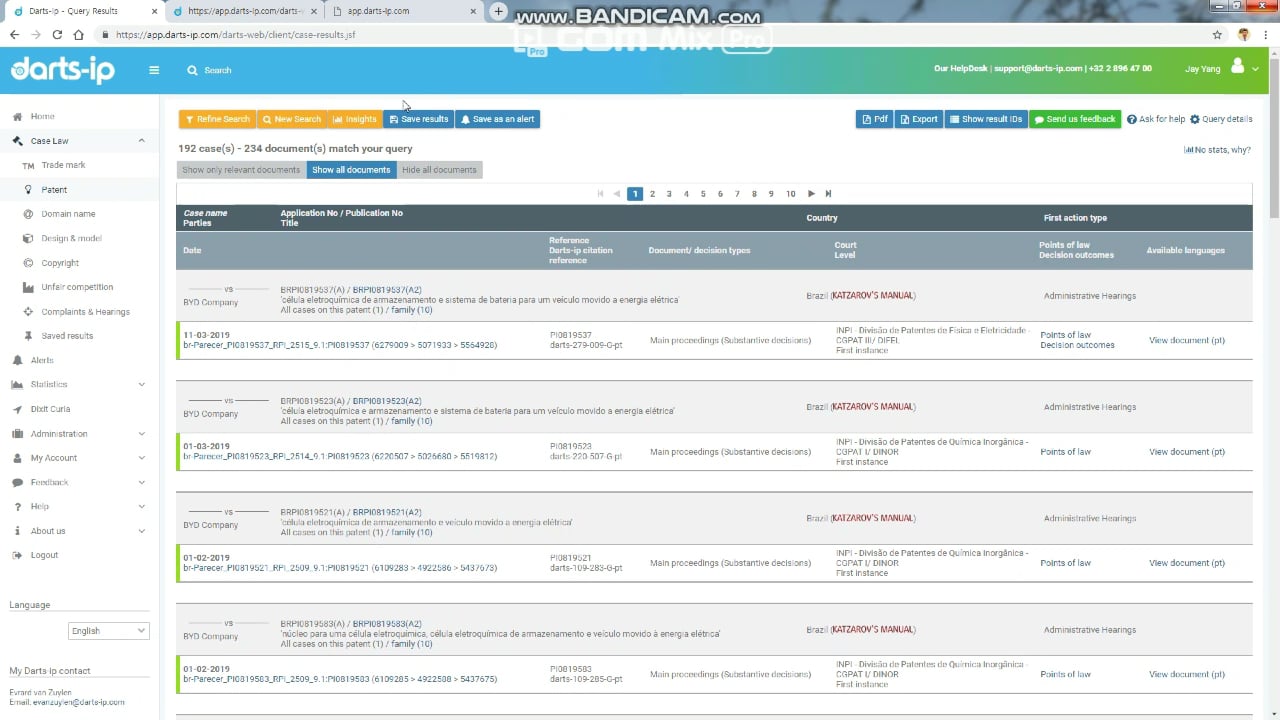
Task: Log out via the Logout item
Action: coord(44,555)
